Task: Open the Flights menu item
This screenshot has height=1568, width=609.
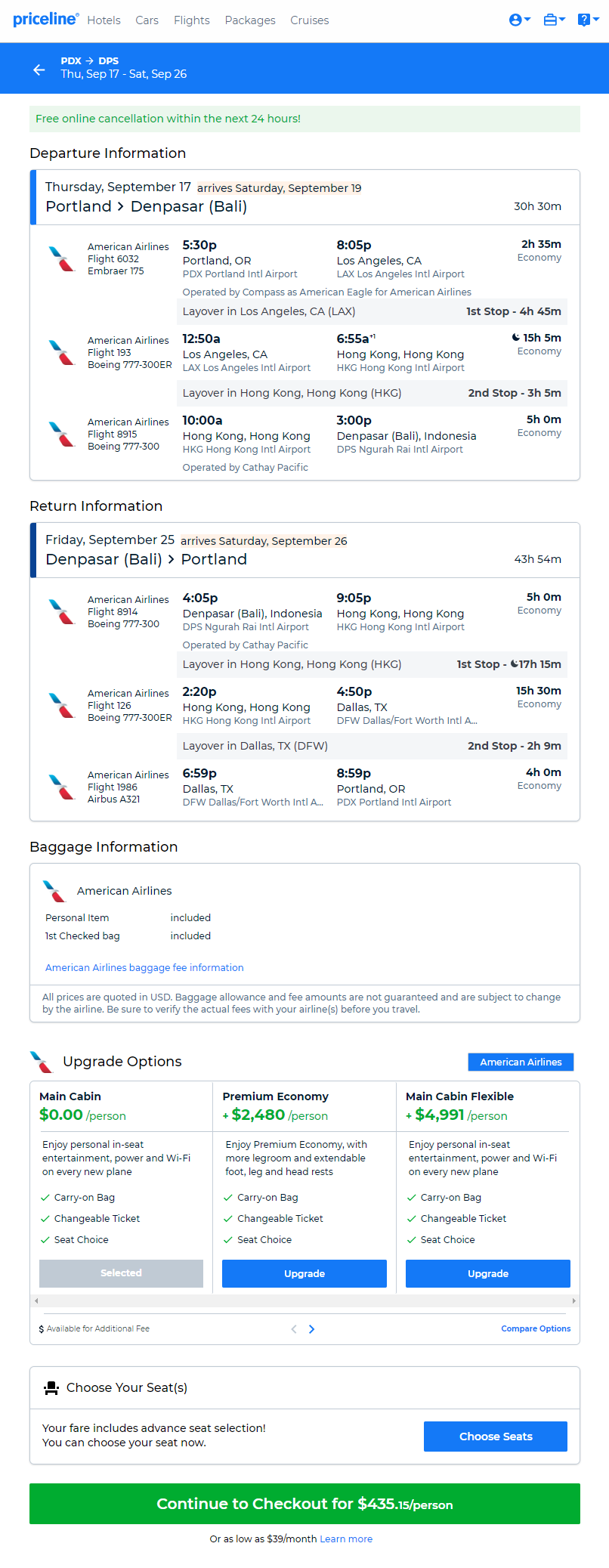Action: tap(192, 20)
